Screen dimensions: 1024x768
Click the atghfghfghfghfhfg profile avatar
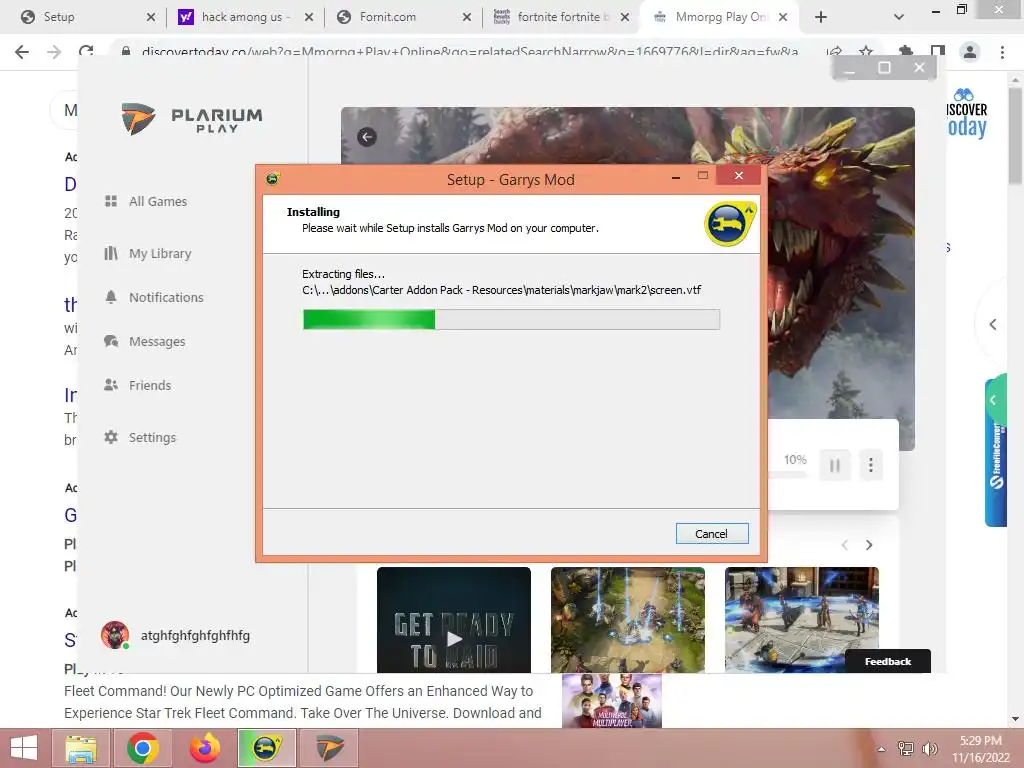coord(115,635)
